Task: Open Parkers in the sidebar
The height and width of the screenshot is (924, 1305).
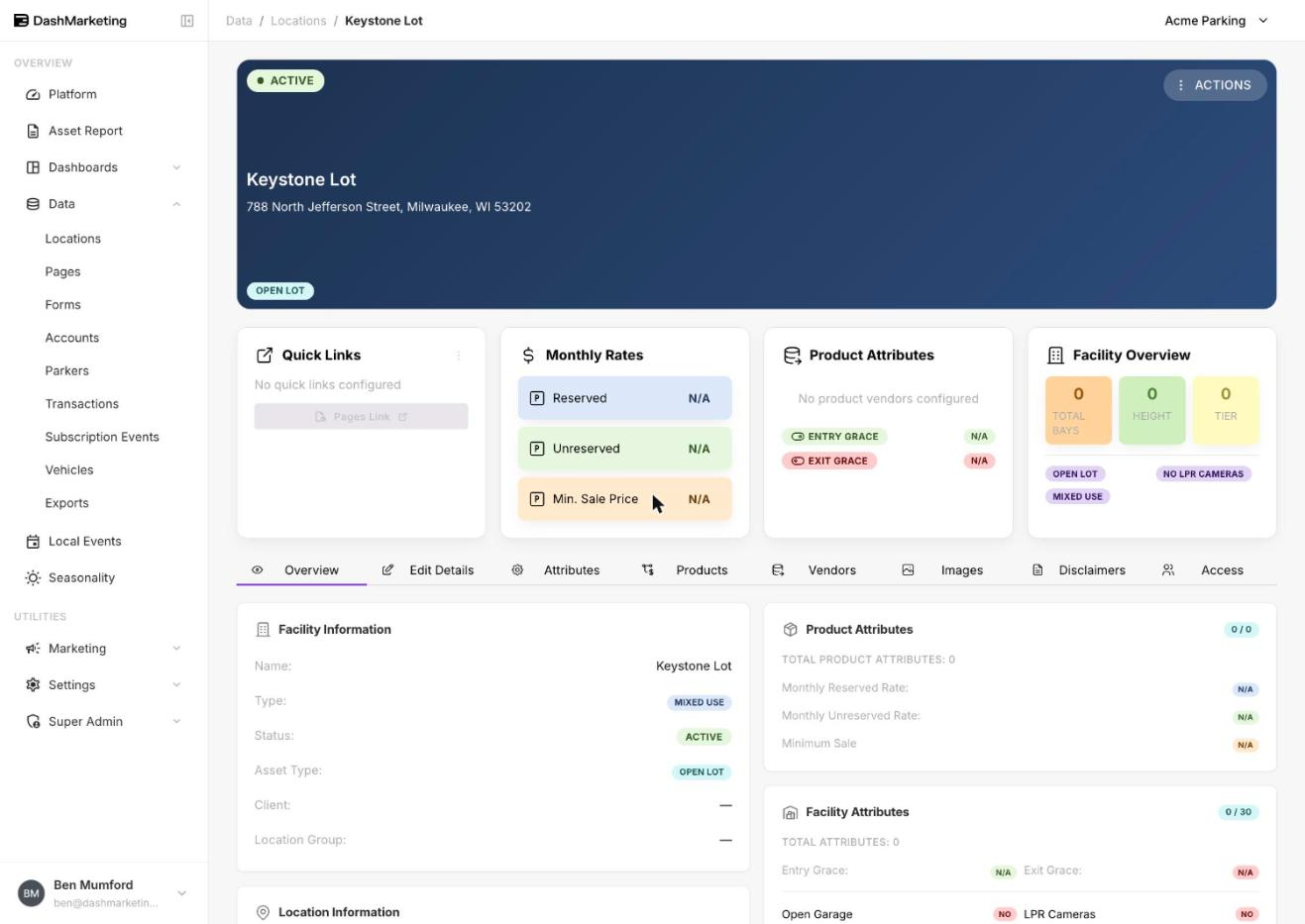Action: pyautogui.click(x=66, y=370)
